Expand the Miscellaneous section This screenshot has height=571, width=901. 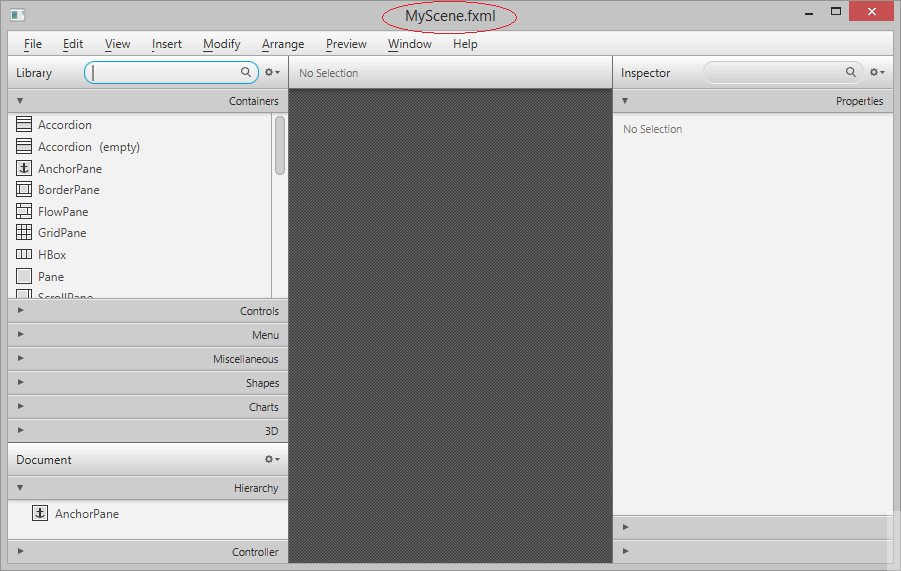click(148, 359)
